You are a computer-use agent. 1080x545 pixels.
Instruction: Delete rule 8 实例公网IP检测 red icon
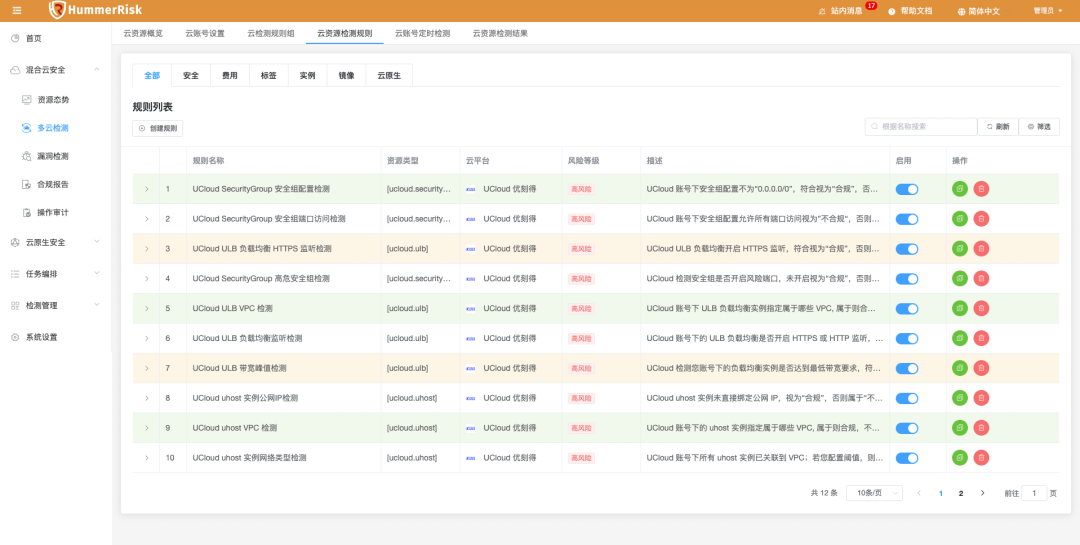click(x=982, y=398)
